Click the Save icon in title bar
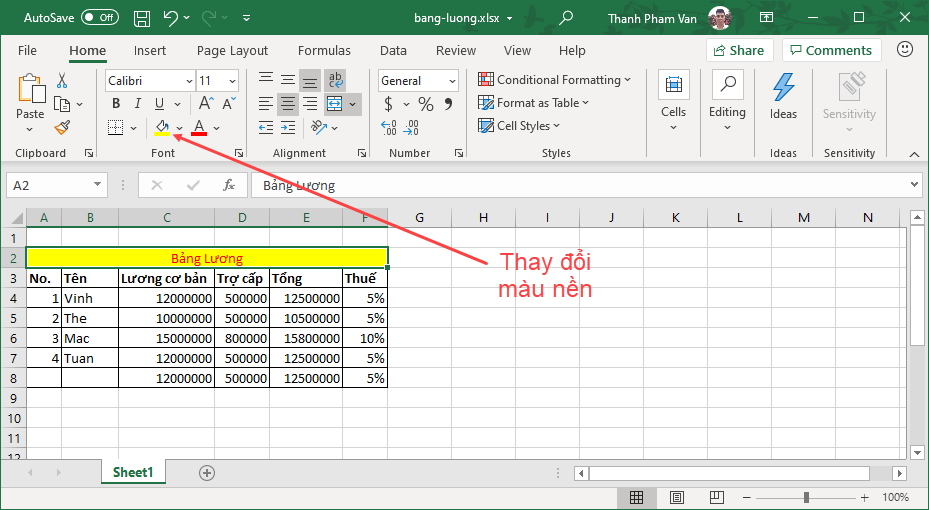 click(x=142, y=18)
